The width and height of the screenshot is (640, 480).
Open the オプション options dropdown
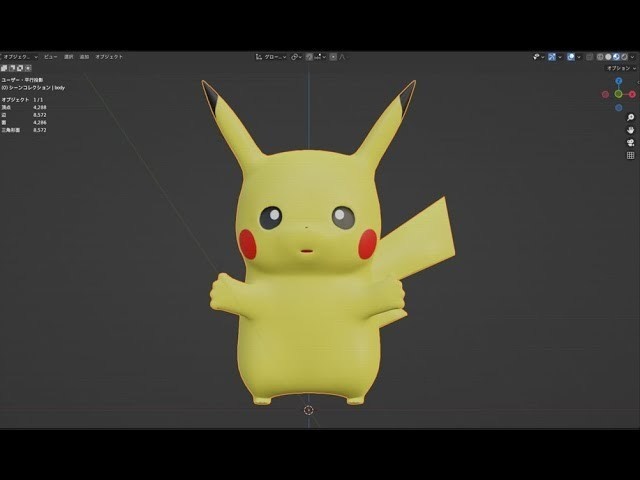point(621,68)
